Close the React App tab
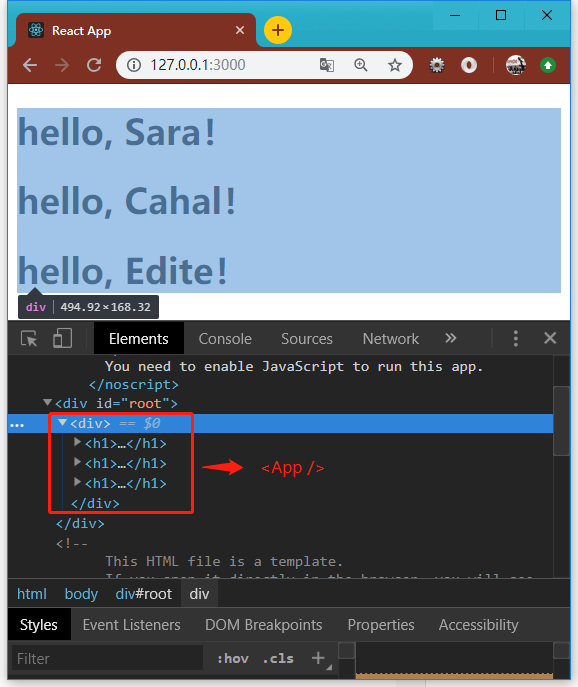This screenshot has height=687, width=578. 240,30
